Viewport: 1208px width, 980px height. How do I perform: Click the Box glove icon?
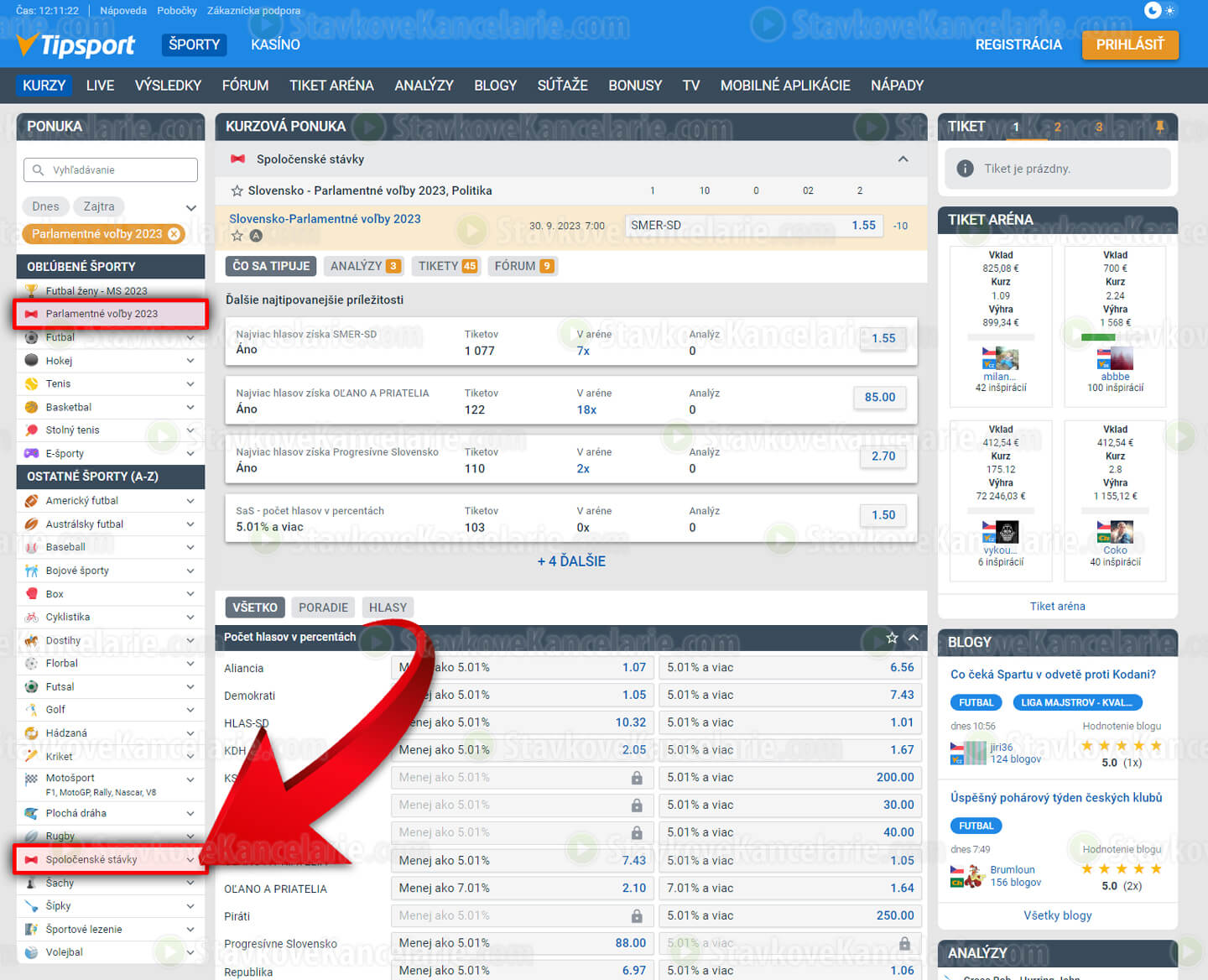click(x=31, y=593)
